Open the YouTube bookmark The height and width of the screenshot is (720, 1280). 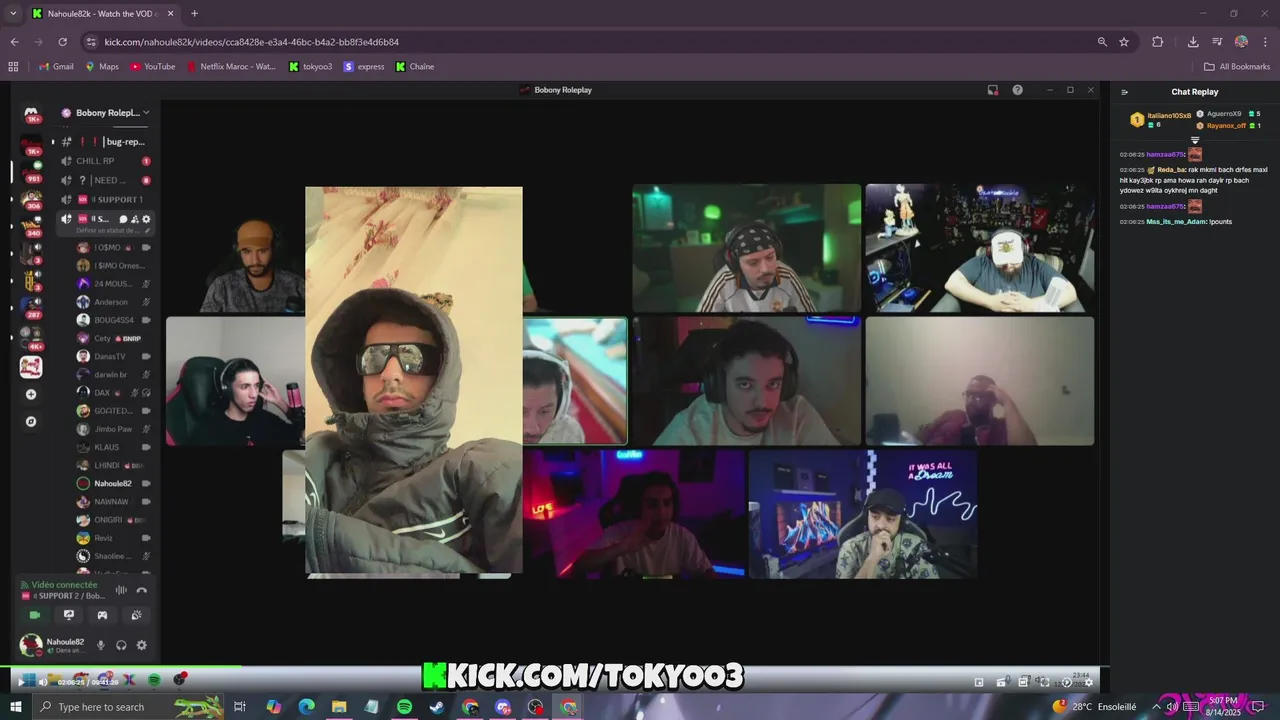tap(152, 67)
